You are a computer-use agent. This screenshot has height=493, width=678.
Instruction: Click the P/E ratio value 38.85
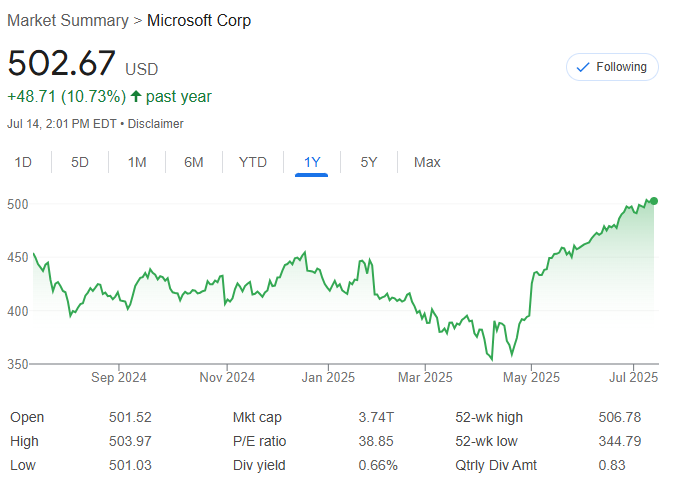click(x=376, y=441)
